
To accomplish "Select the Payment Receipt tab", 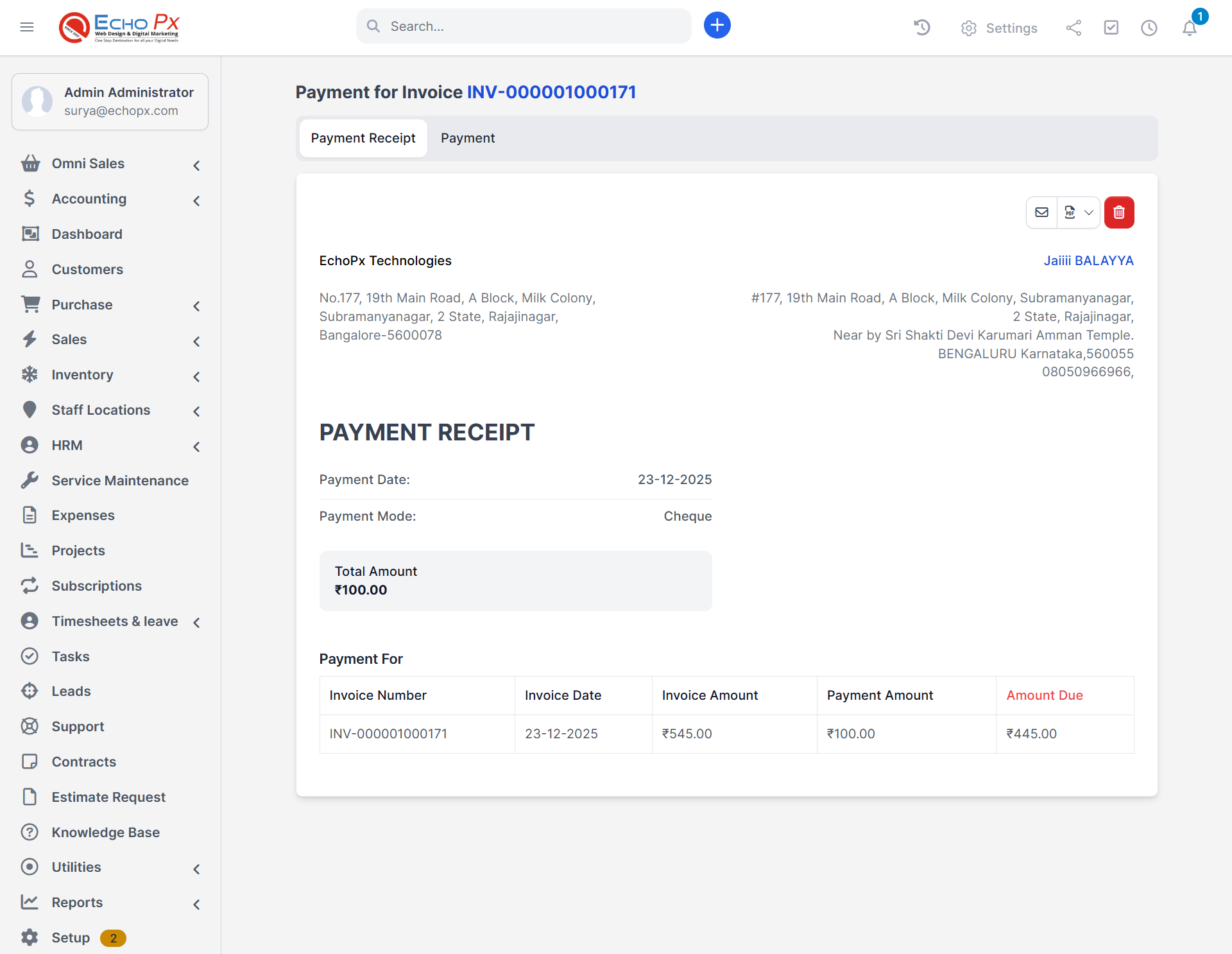I will coord(363,138).
